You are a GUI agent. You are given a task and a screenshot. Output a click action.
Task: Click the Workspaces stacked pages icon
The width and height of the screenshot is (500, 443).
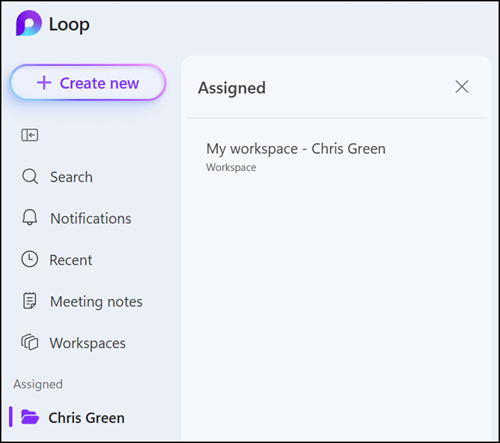click(x=30, y=342)
